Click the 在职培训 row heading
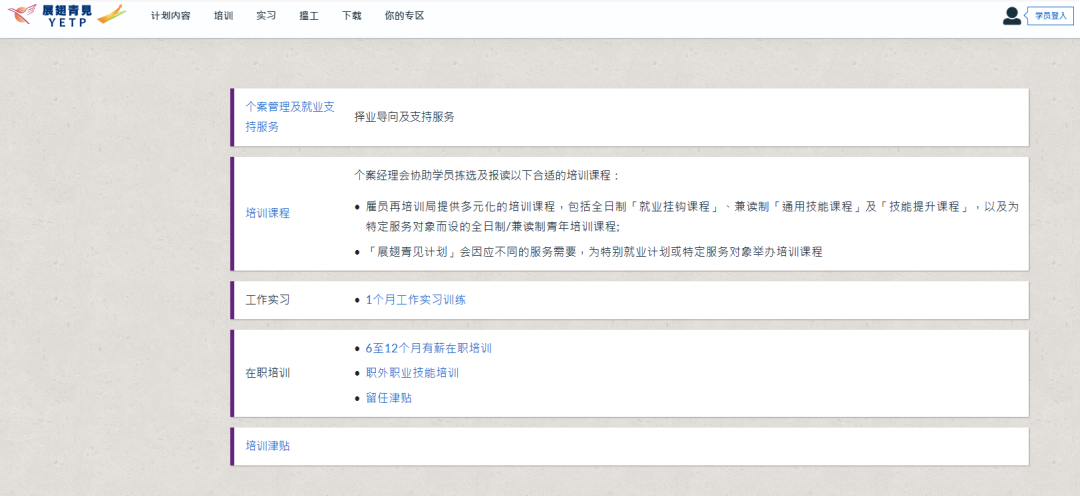The width and height of the screenshot is (1080, 496). (x=268, y=373)
